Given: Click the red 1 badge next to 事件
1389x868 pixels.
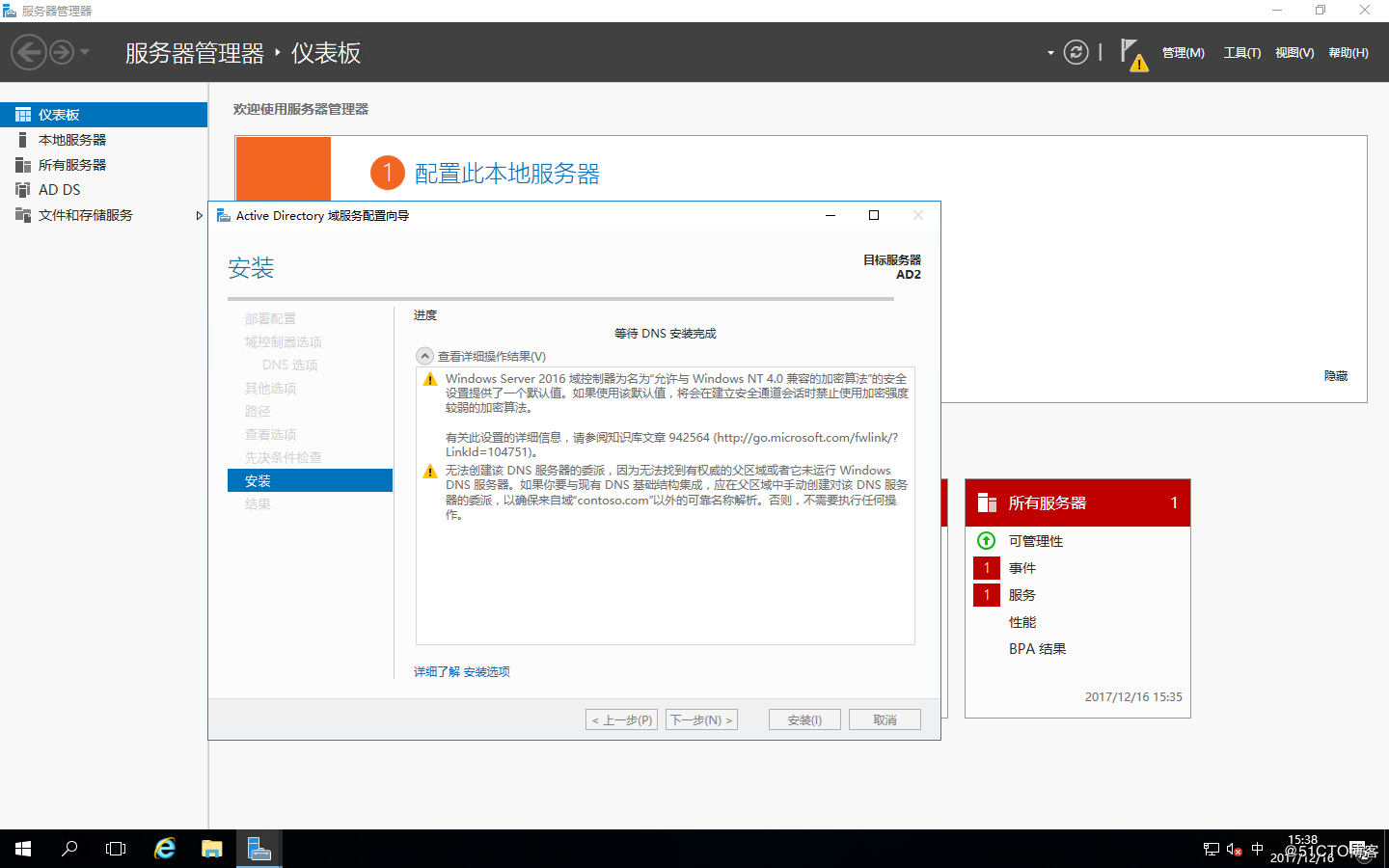Looking at the screenshot, I should click(x=987, y=567).
